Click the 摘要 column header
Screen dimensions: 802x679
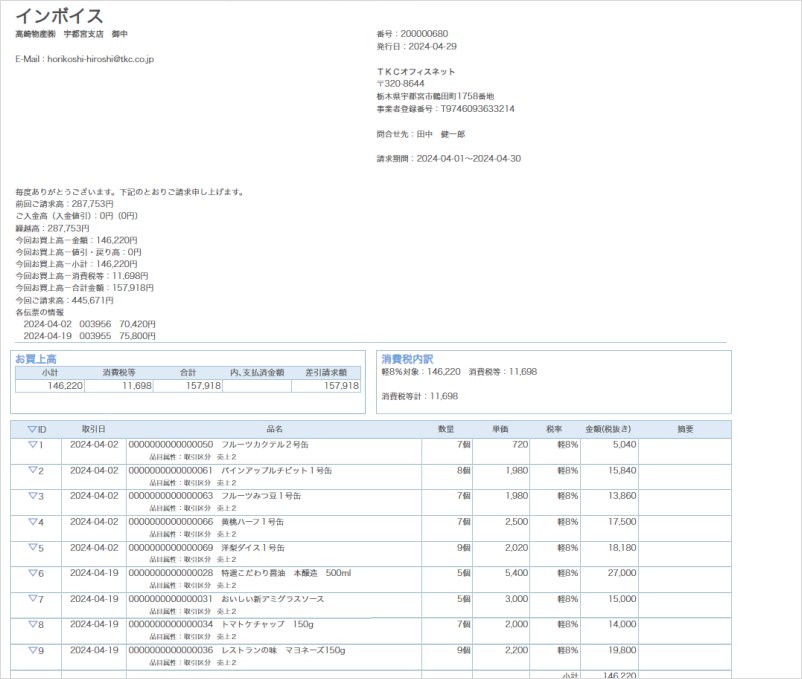point(685,429)
